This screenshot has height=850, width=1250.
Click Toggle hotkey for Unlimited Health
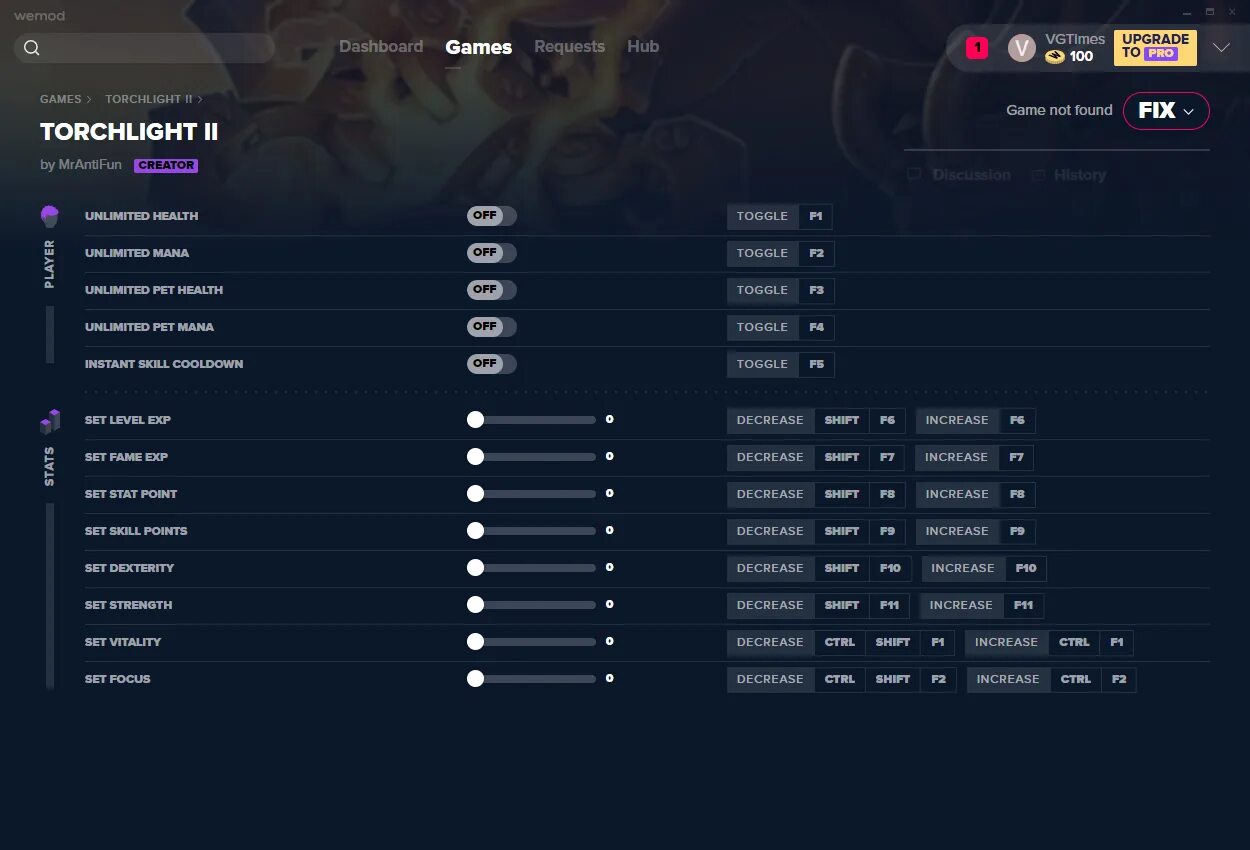(762, 216)
